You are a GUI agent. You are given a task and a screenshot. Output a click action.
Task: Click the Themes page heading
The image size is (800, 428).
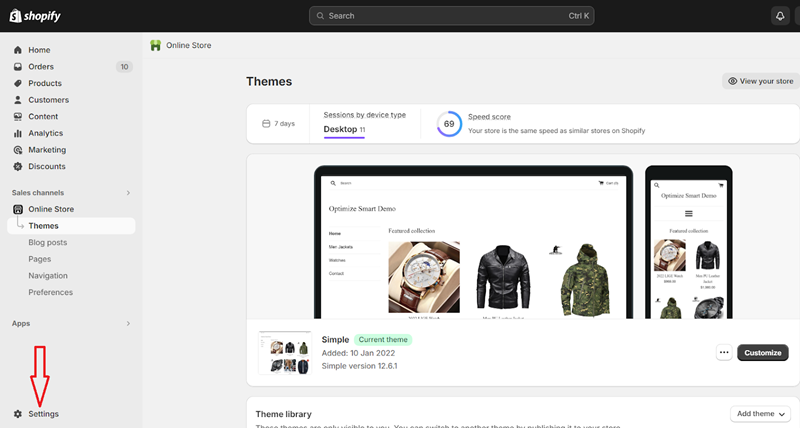pyautogui.click(x=269, y=82)
